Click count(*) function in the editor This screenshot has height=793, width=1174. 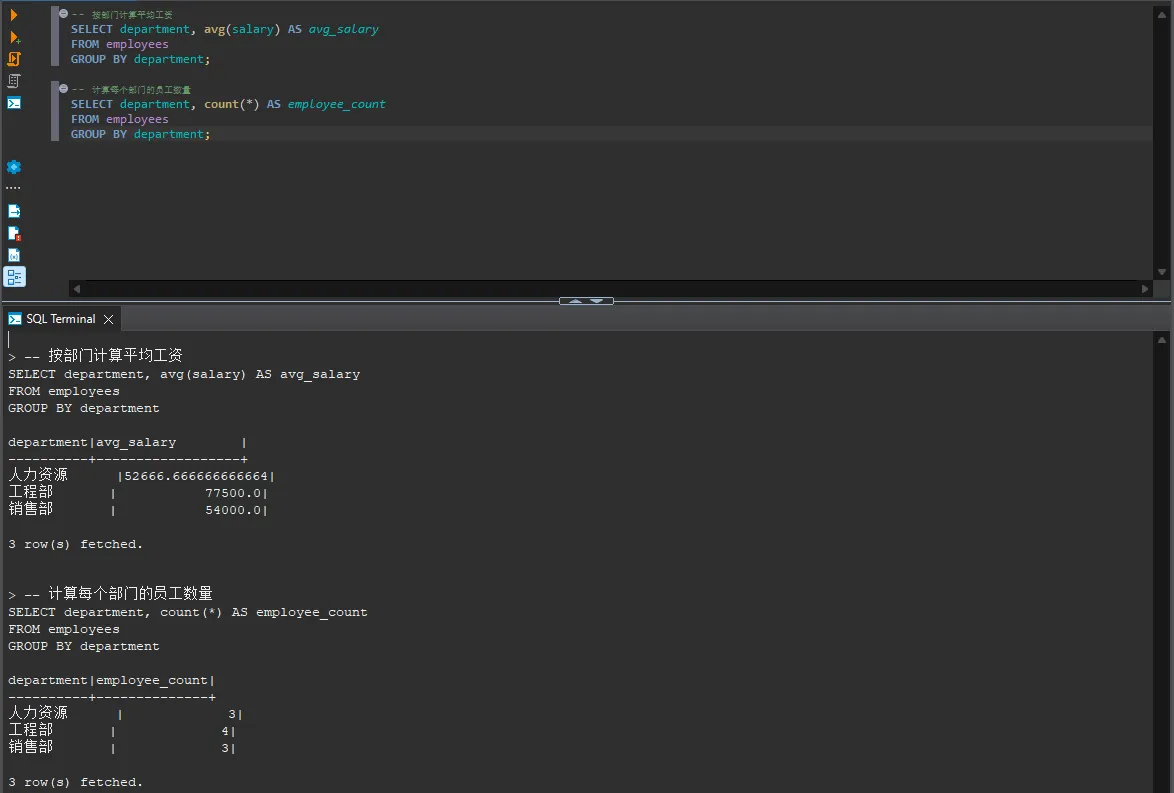[231, 104]
